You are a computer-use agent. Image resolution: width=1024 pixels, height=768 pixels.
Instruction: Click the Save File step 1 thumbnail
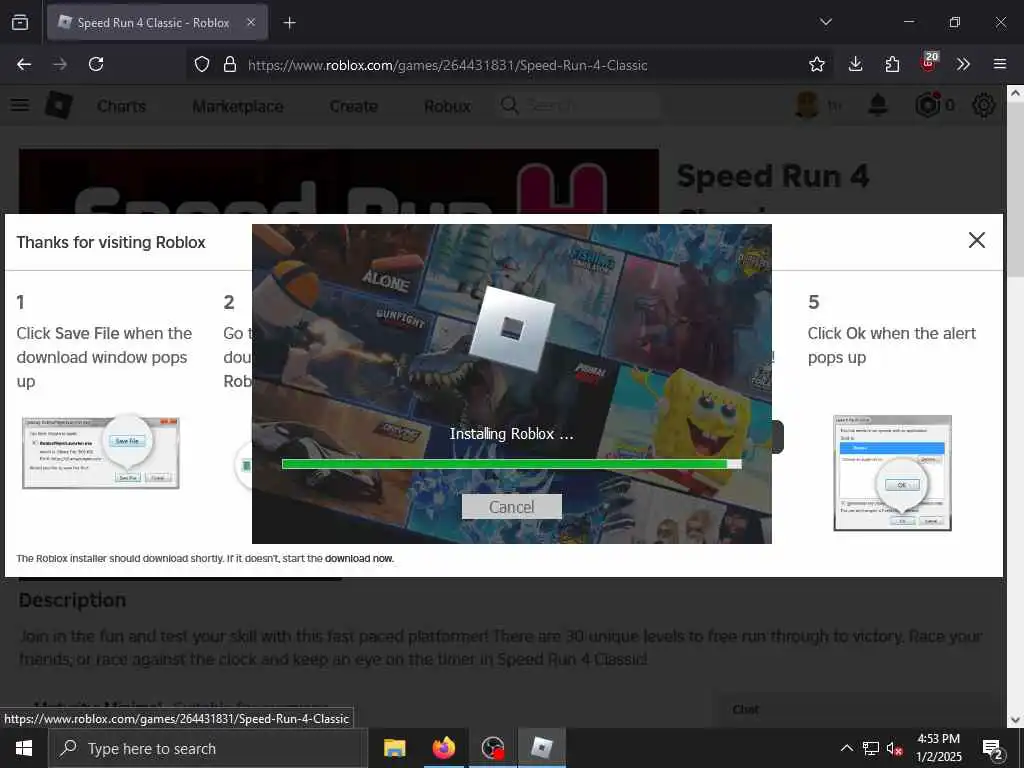pos(101,453)
